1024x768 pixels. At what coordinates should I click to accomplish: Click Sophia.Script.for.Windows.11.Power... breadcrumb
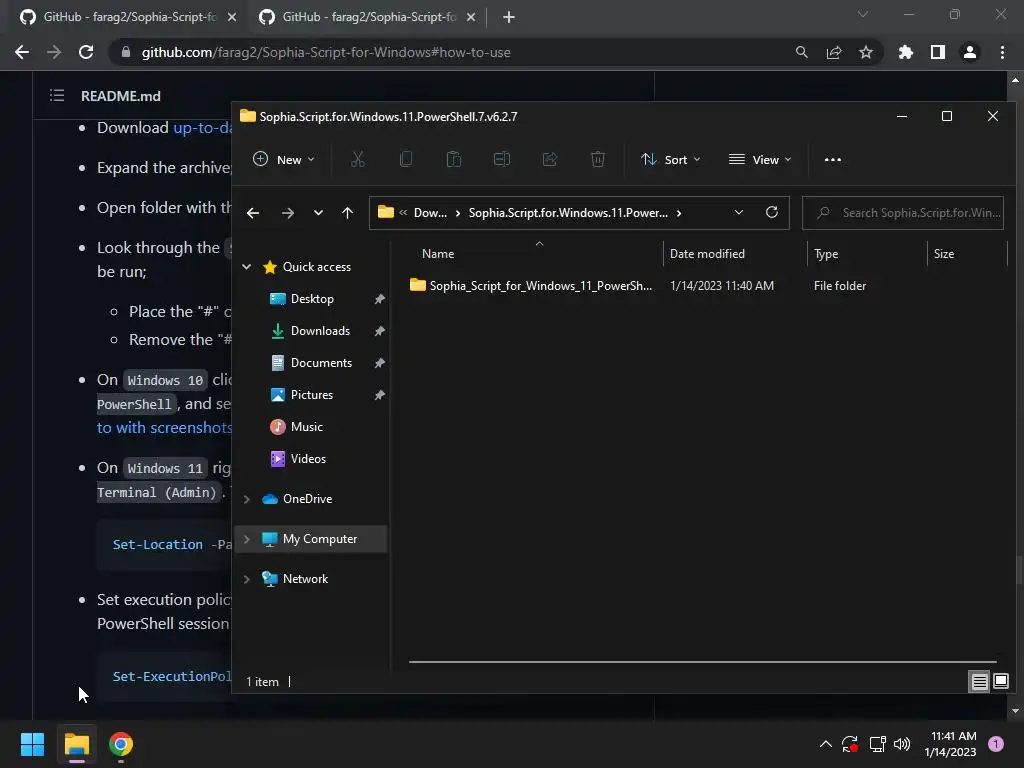(x=568, y=213)
